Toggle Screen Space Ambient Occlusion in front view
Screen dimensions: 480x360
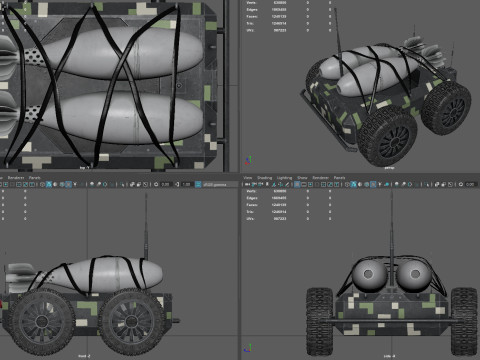92,184
